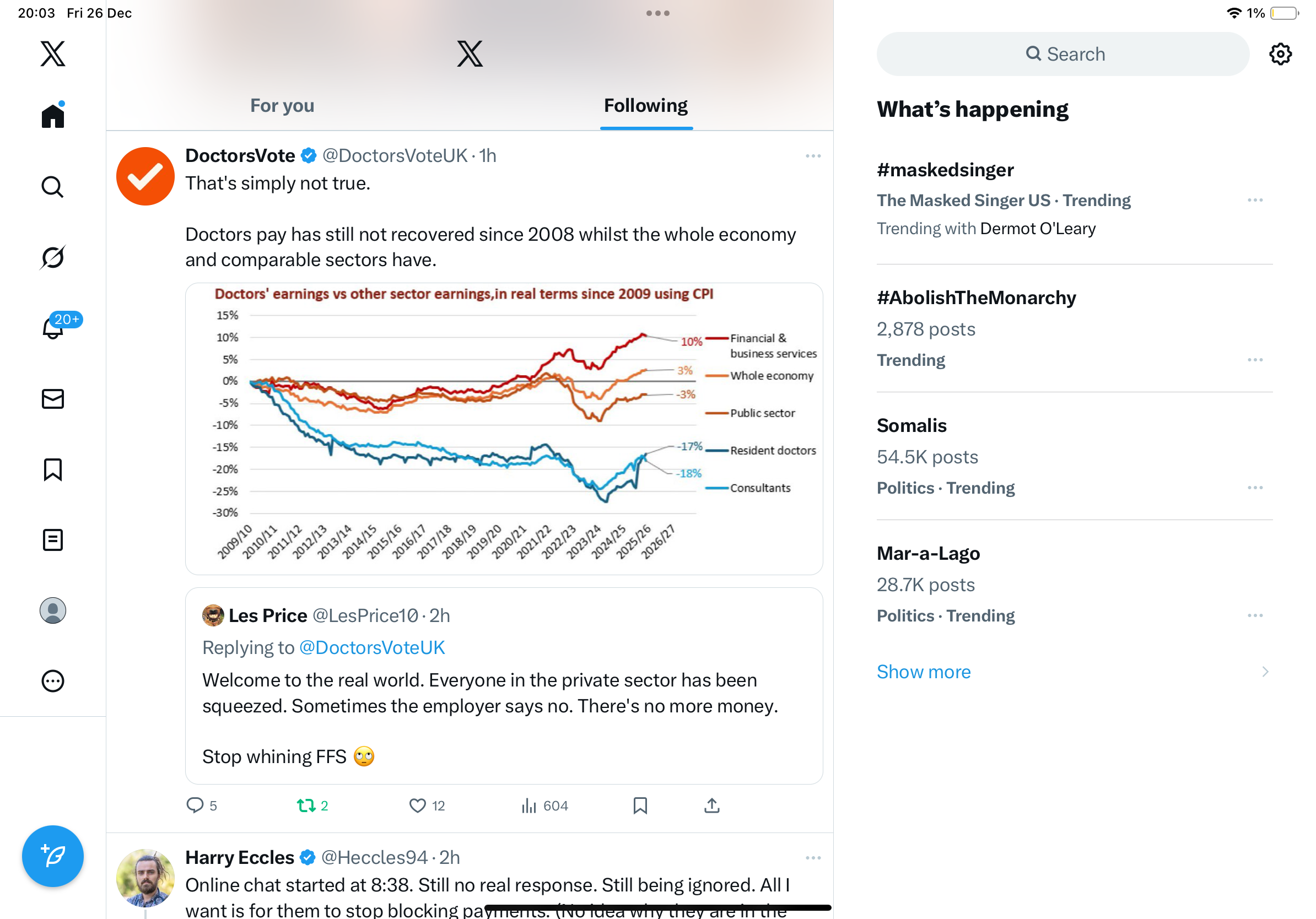Expand Show more trends chevron
This screenshot has height=919, width=1316.
click(x=1264, y=672)
